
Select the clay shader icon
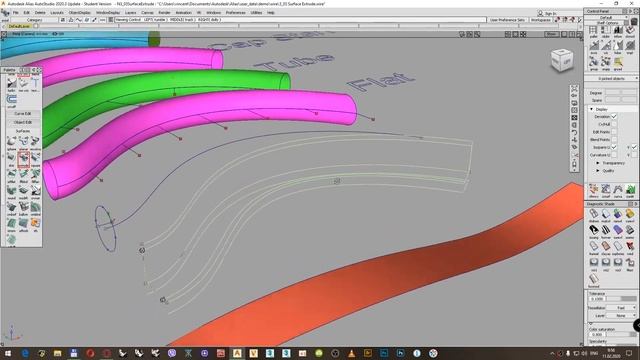[606, 246]
